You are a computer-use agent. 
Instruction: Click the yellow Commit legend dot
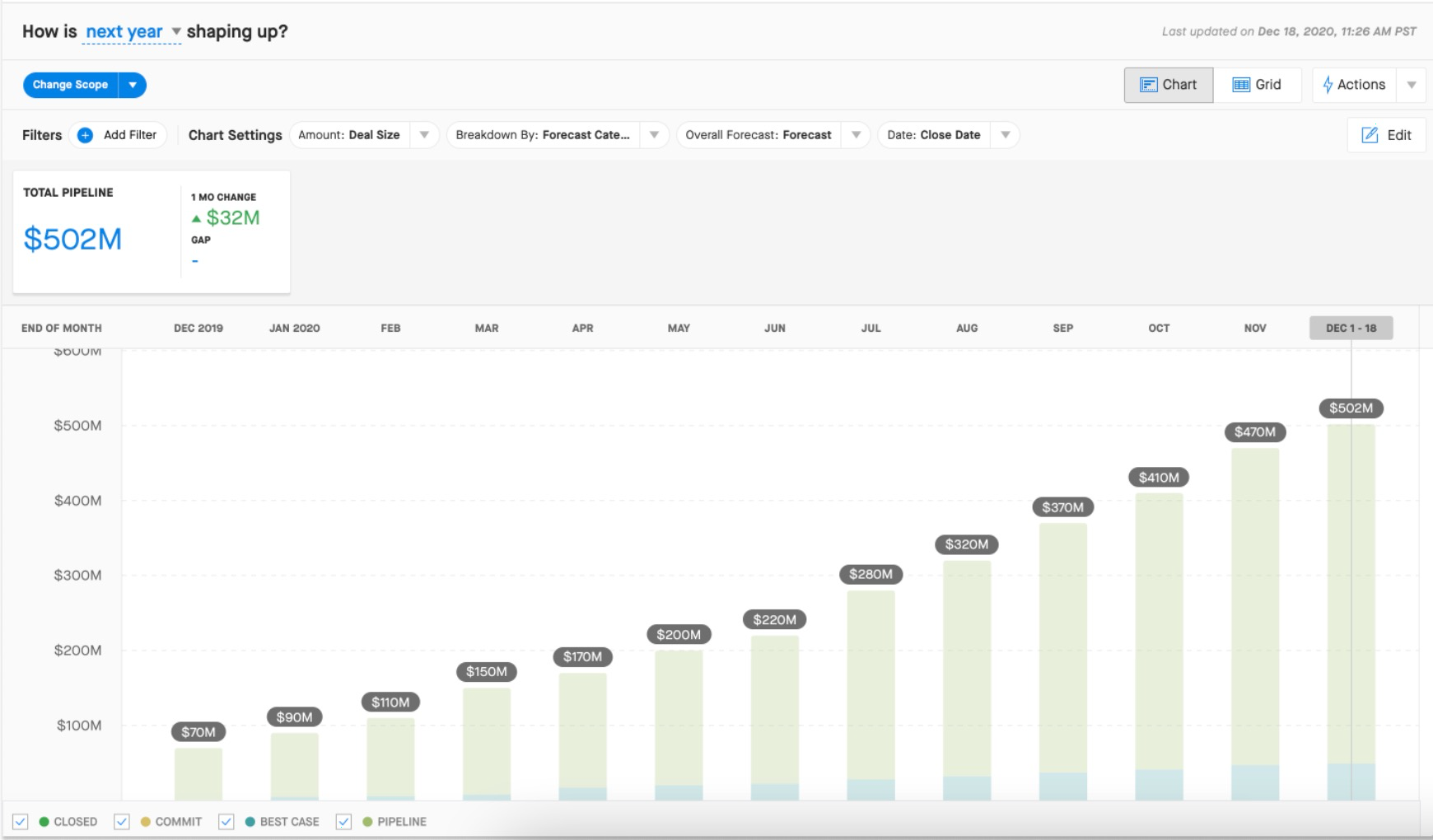(x=146, y=822)
